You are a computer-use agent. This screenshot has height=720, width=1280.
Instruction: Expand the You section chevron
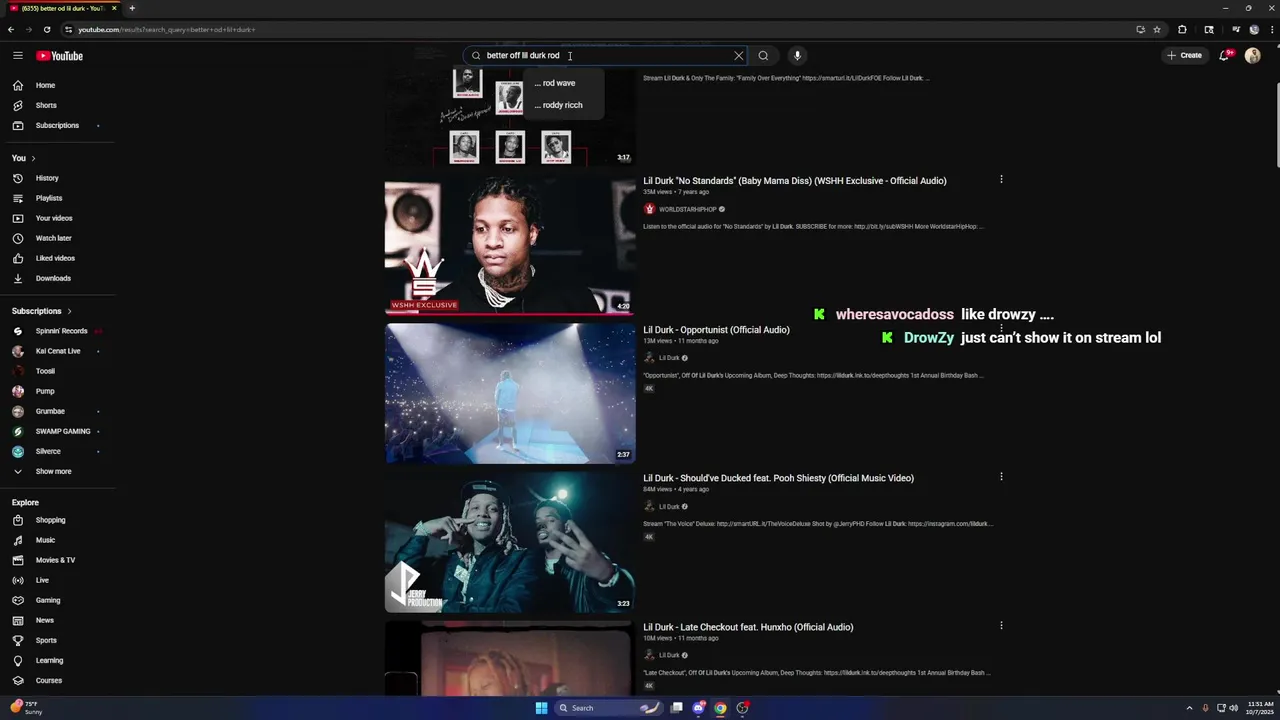[x=33, y=158]
